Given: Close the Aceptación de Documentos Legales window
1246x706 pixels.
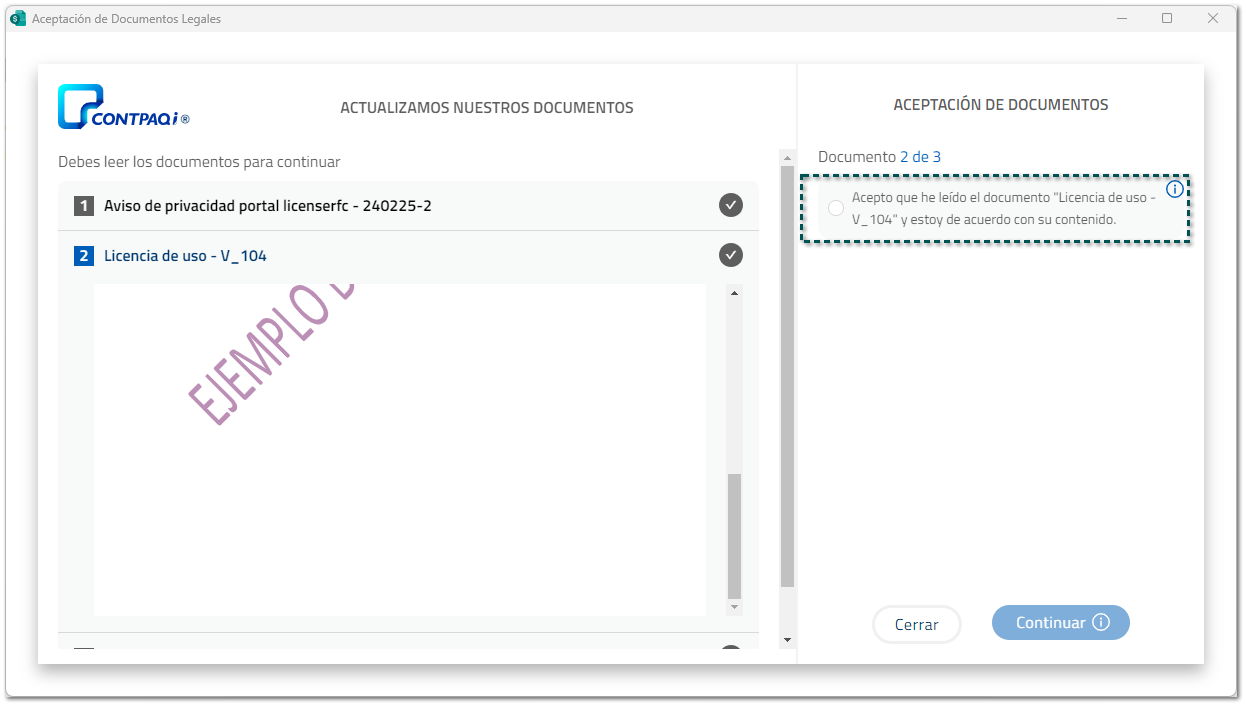Looking at the screenshot, I should click(x=1213, y=18).
